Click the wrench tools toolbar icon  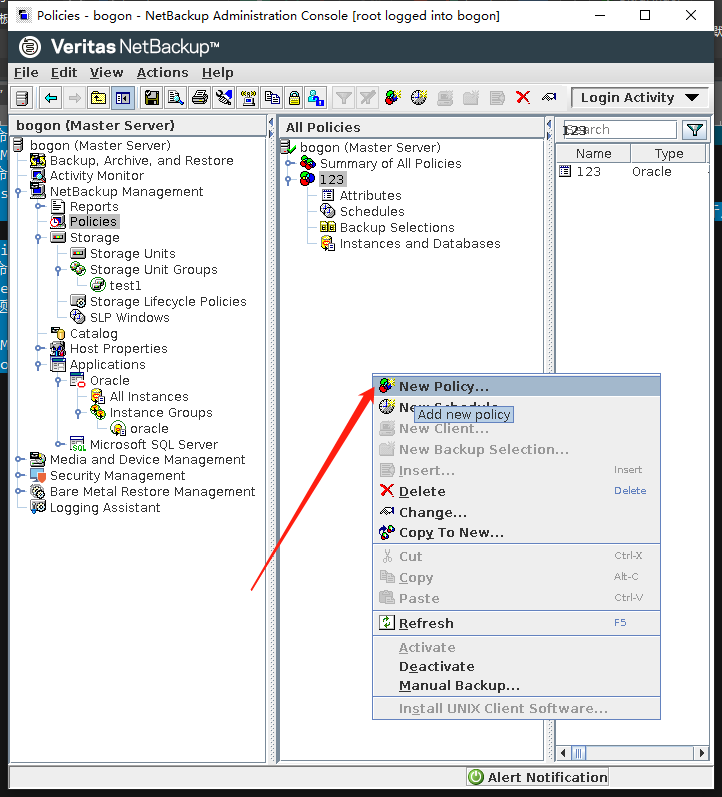click(224, 98)
